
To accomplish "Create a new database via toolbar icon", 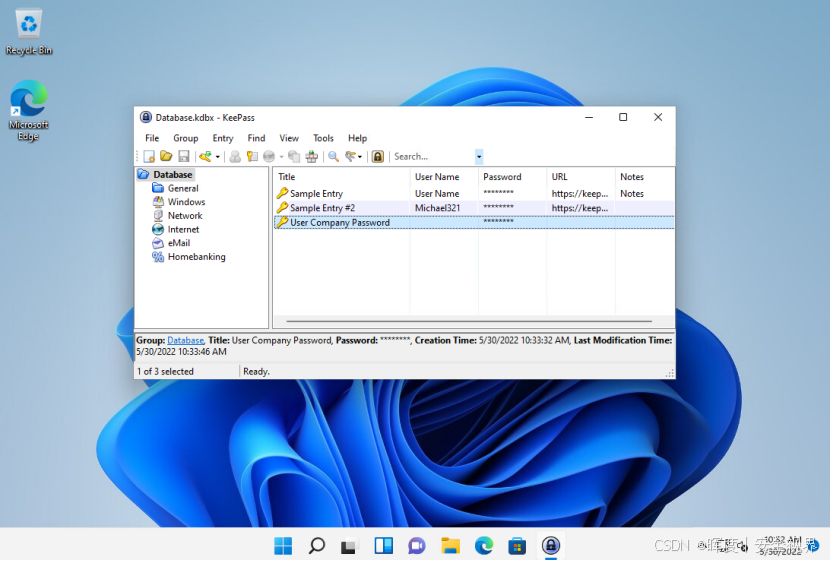I will pos(149,156).
